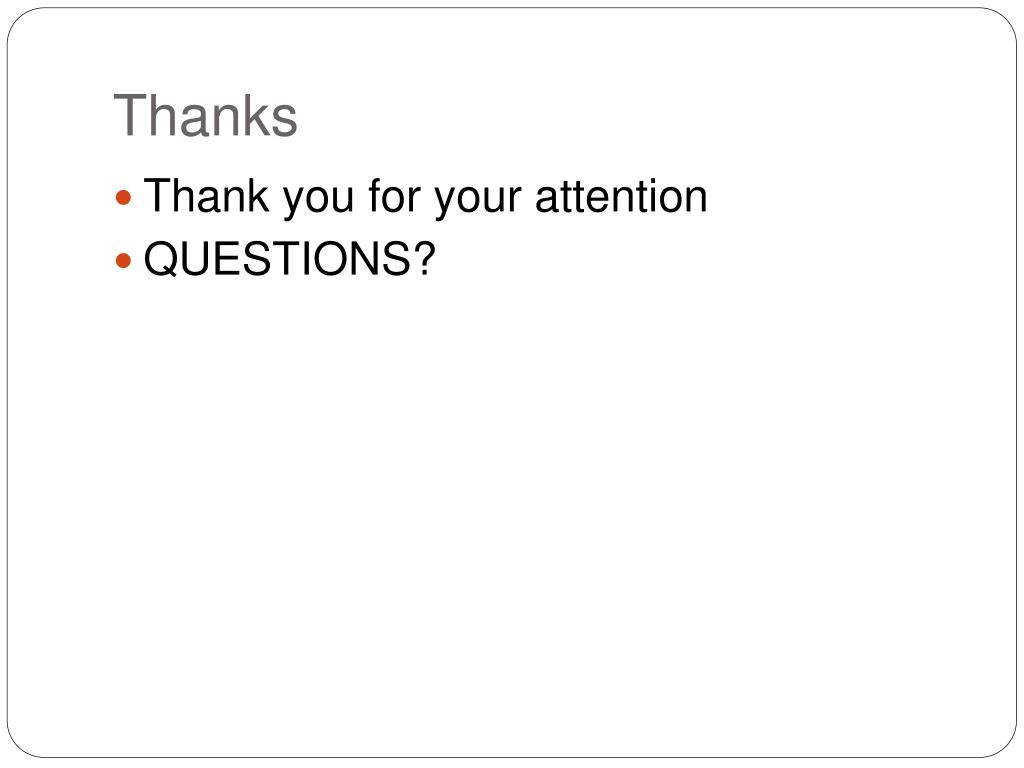Click the capital "T" of the "Thanks" title
Viewport: 1024px width, 768px height.
pyautogui.click(x=132, y=115)
